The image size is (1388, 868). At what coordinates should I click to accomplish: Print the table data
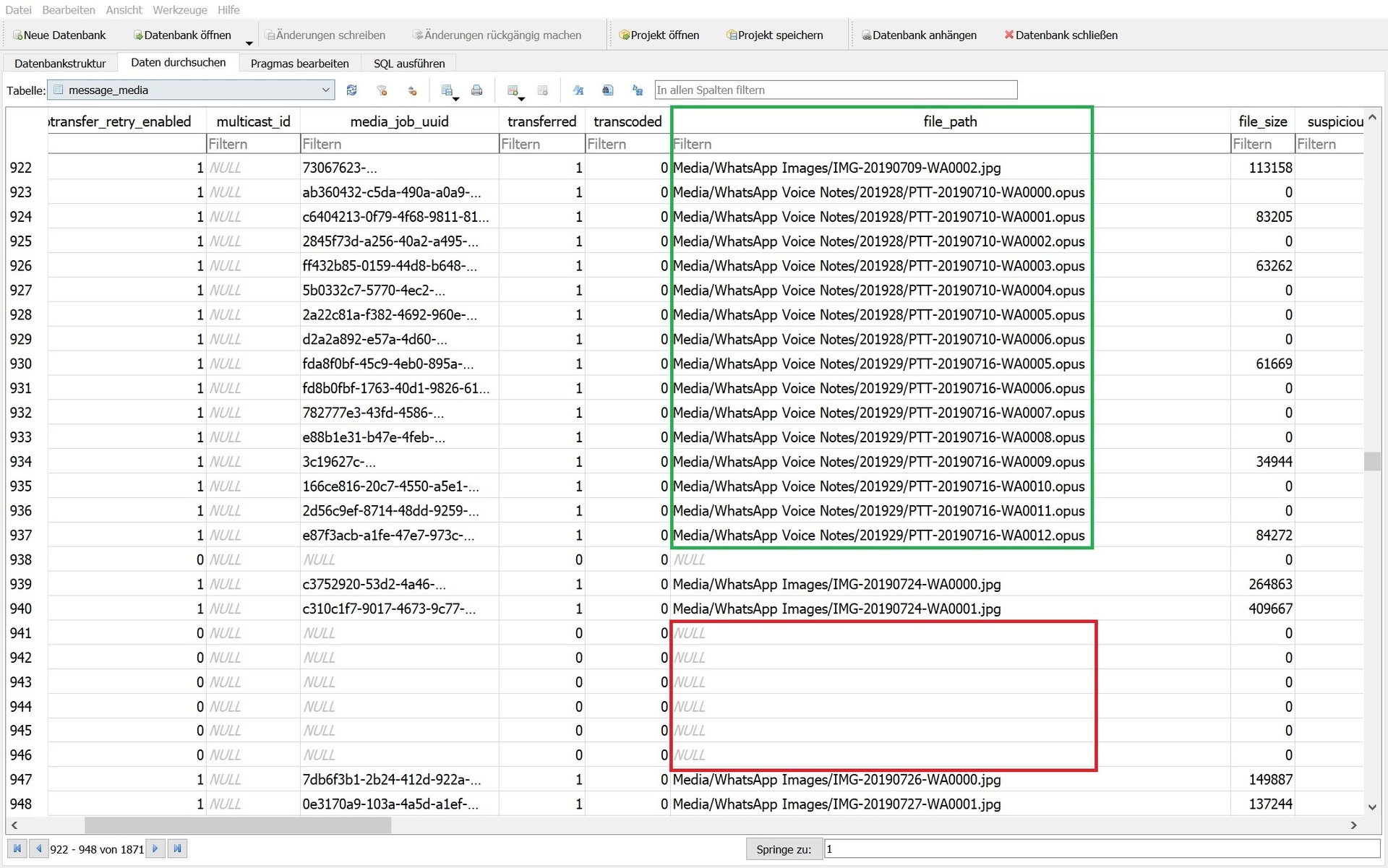point(476,90)
